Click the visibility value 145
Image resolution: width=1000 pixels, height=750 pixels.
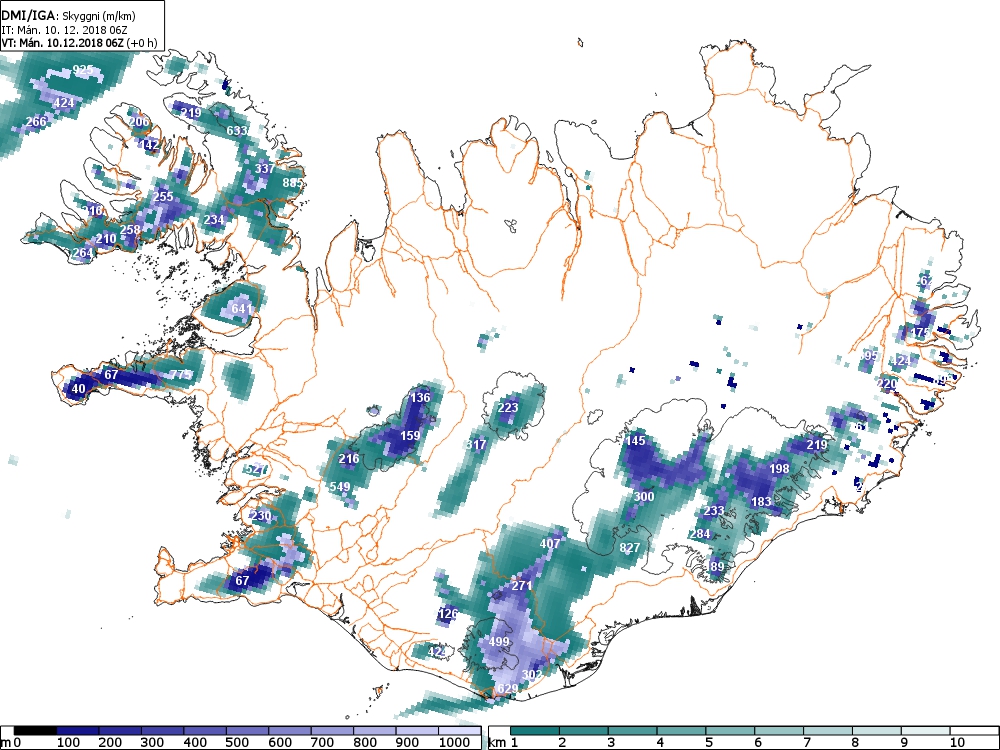635,440
